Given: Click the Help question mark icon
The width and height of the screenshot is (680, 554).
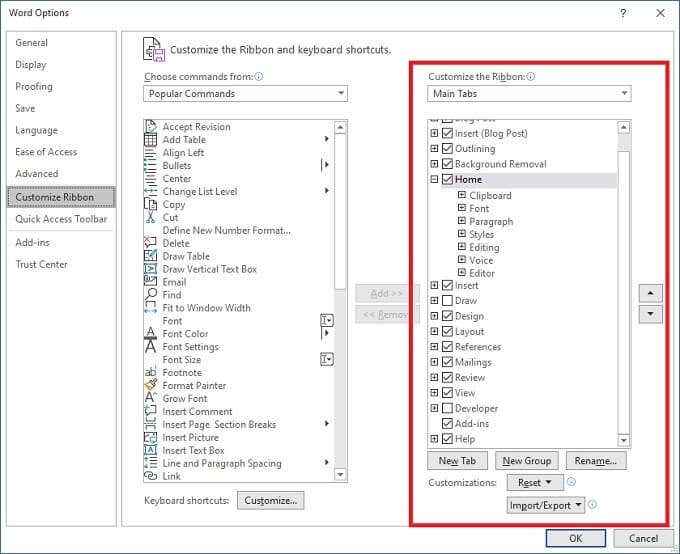Looking at the screenshot, I should [623, 13].
